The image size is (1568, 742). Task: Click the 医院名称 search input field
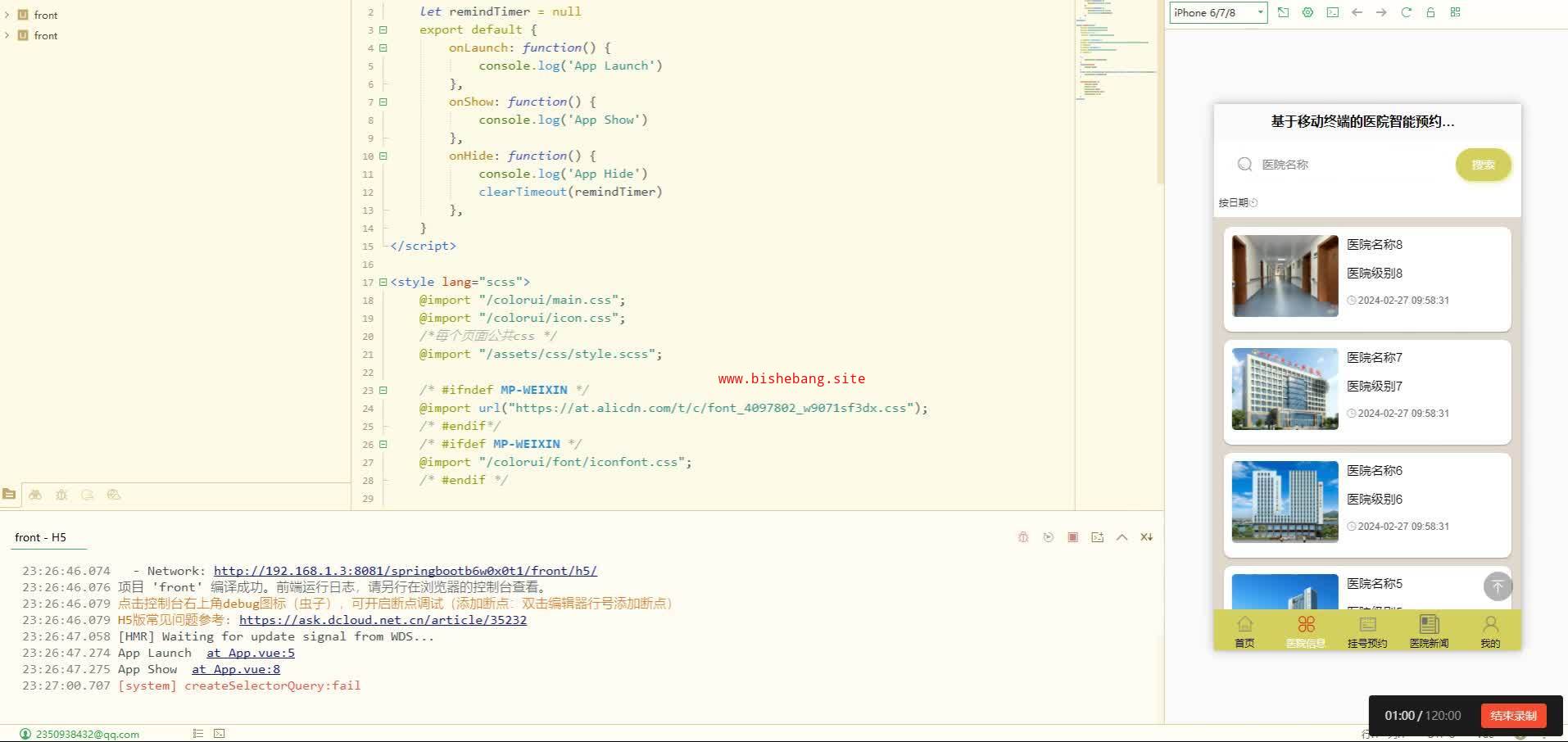pos(1352,165)
